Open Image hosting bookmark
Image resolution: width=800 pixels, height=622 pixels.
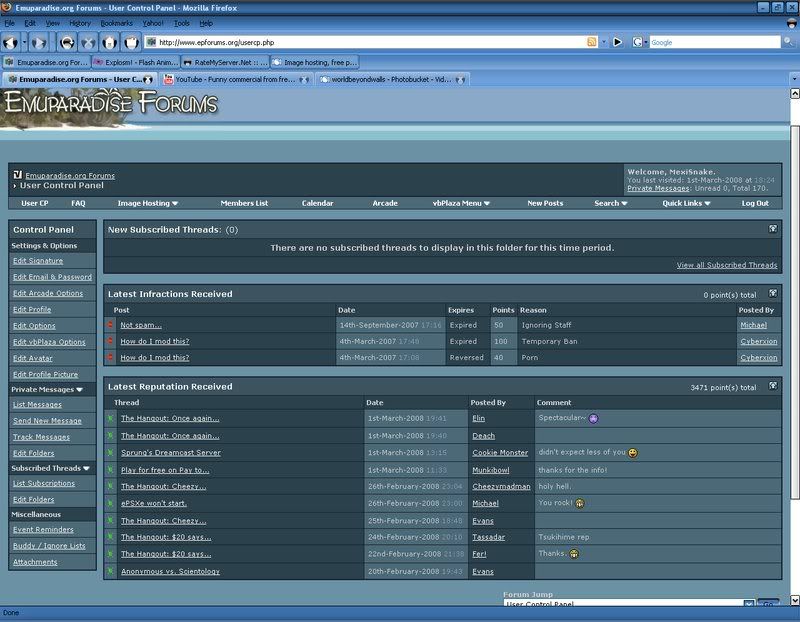315,62
